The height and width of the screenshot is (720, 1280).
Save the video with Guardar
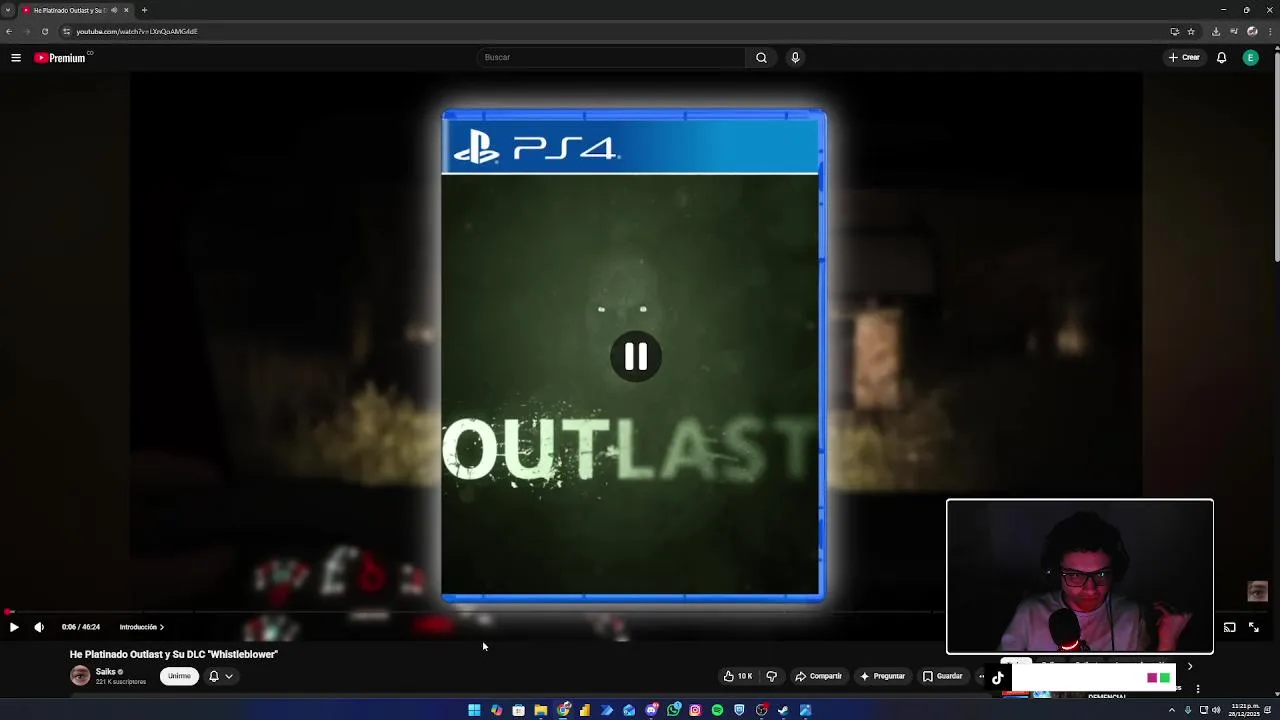tap(942, 676)
